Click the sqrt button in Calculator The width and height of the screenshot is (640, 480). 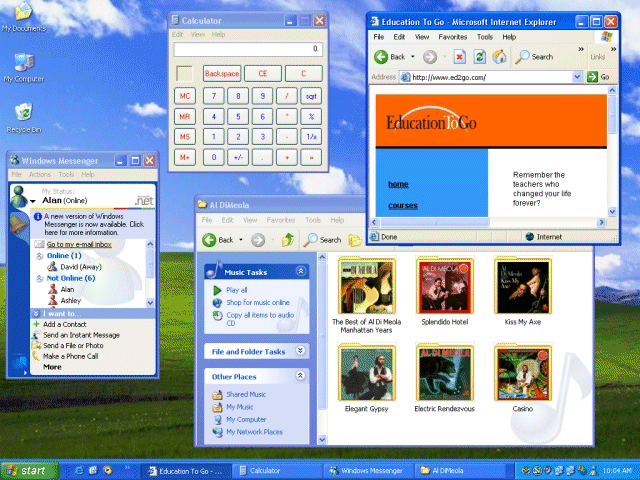click(311, 96)
